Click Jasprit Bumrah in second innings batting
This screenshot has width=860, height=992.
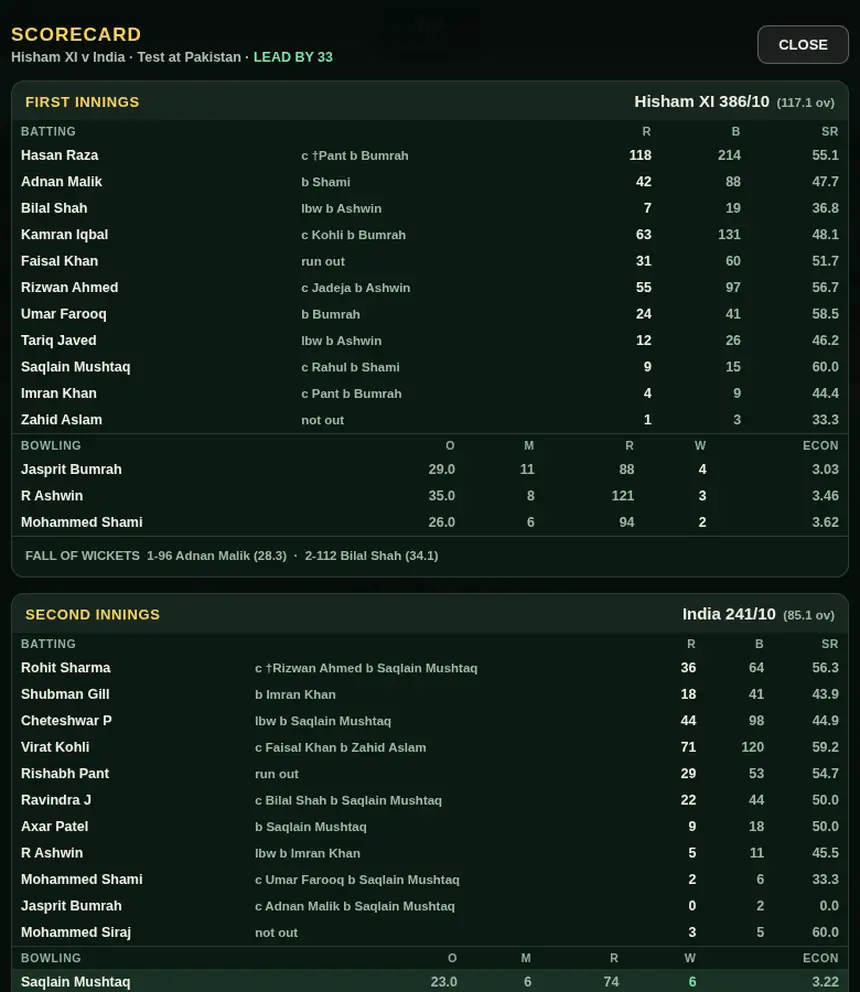pyautogui.click(x=71, y=906)
